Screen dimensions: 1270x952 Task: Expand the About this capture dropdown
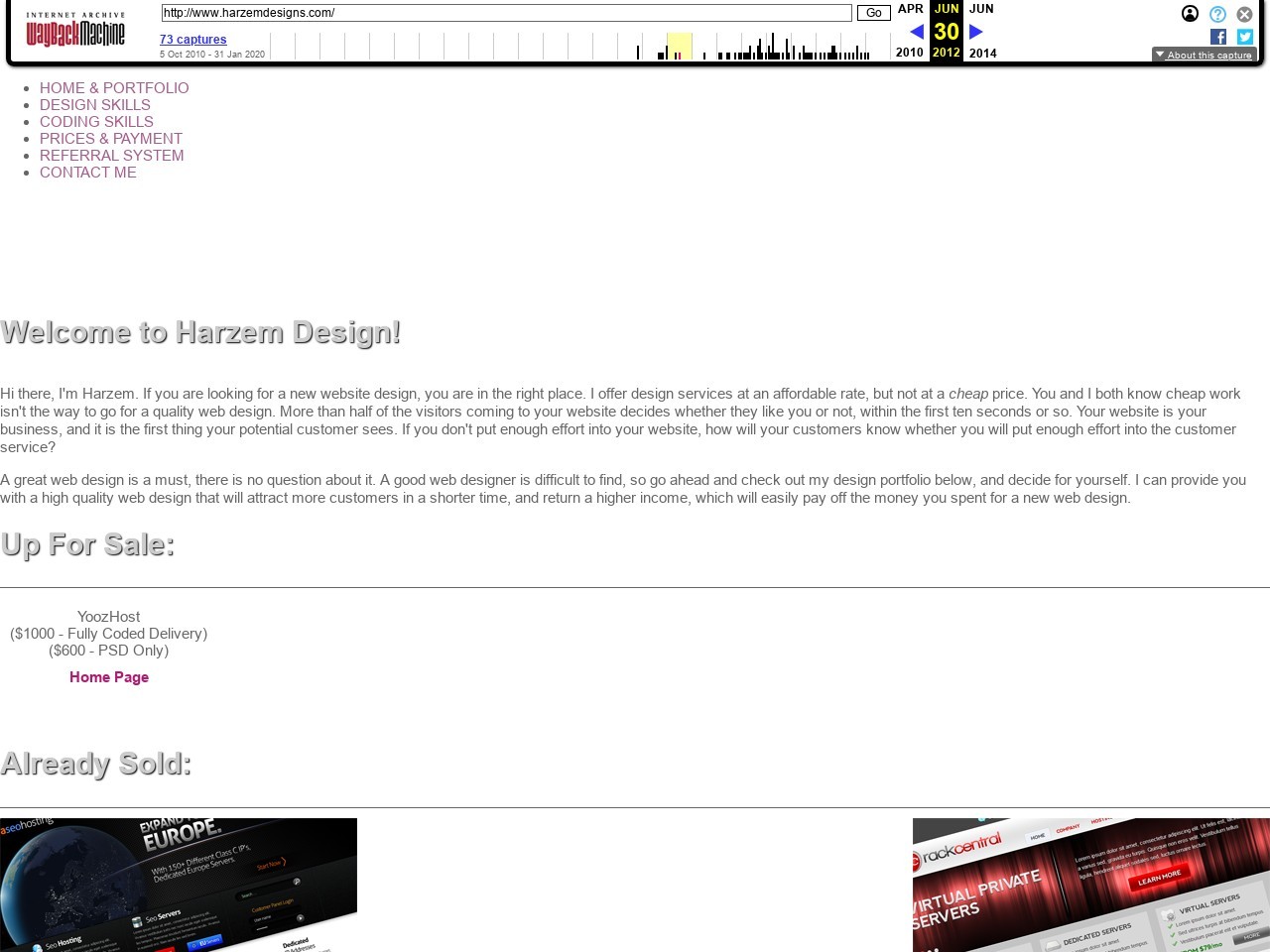click(x=1204, y=55)
